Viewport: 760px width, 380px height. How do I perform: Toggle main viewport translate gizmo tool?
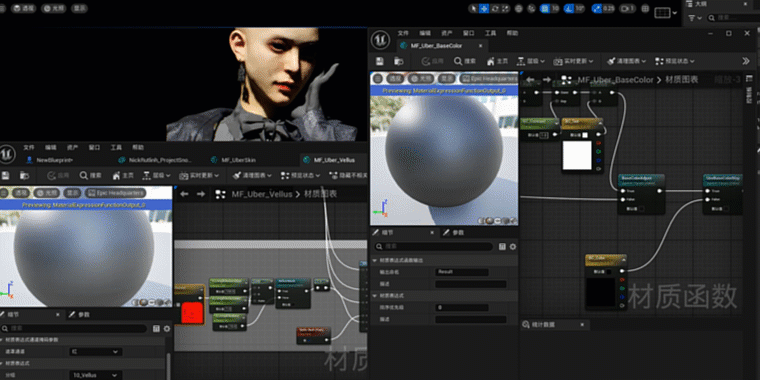click(484, 8)
